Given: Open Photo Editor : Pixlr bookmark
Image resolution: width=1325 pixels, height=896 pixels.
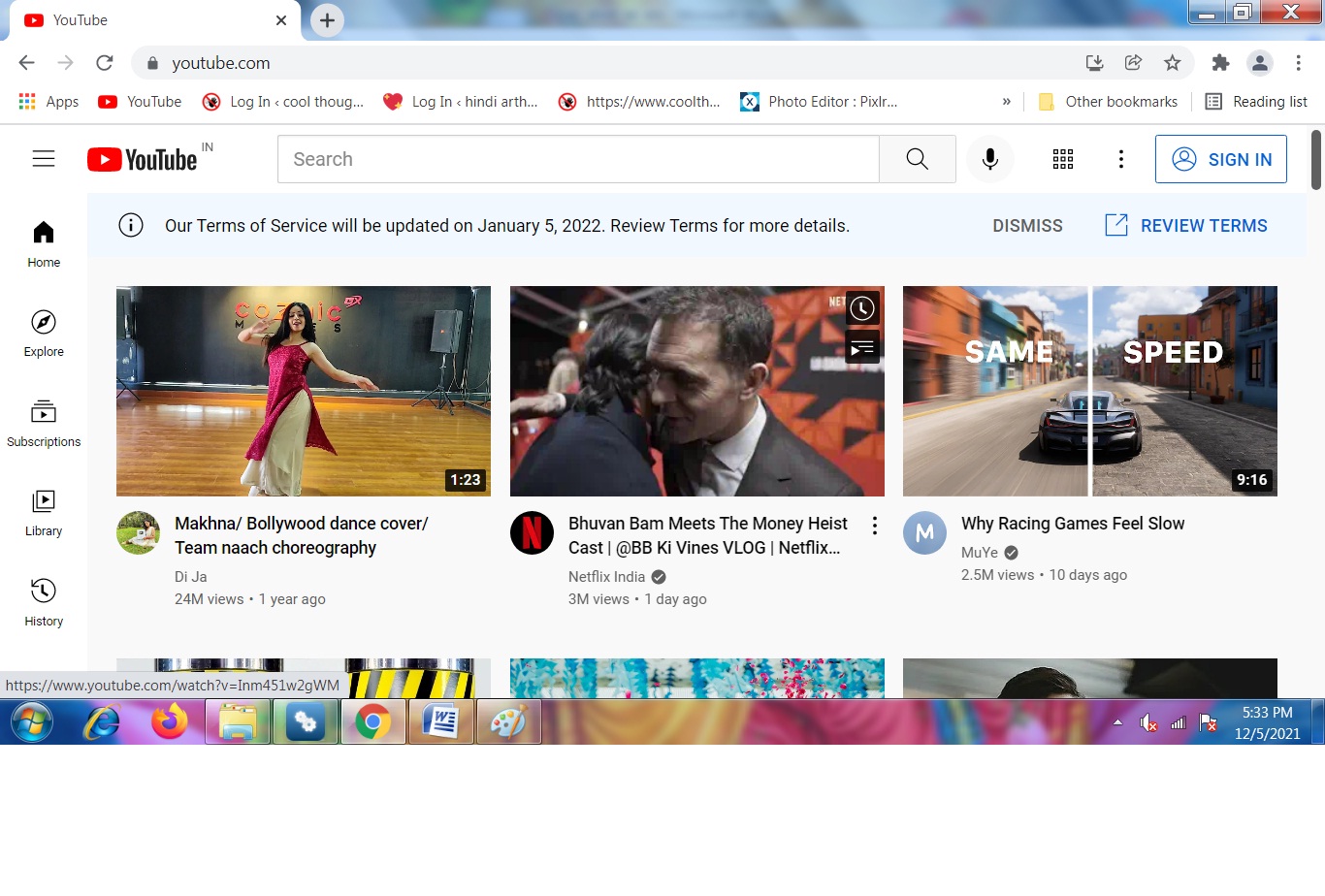Looking at the screenshot, I should tap(819, 102).
